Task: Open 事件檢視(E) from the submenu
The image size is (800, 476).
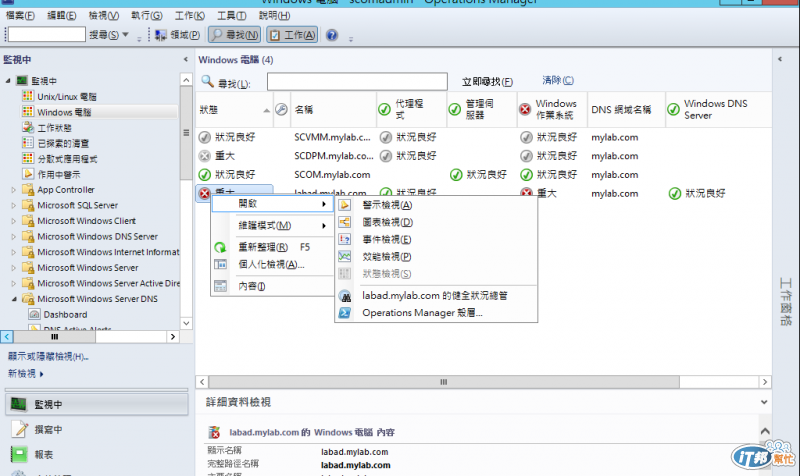Action: pos(436,239)
